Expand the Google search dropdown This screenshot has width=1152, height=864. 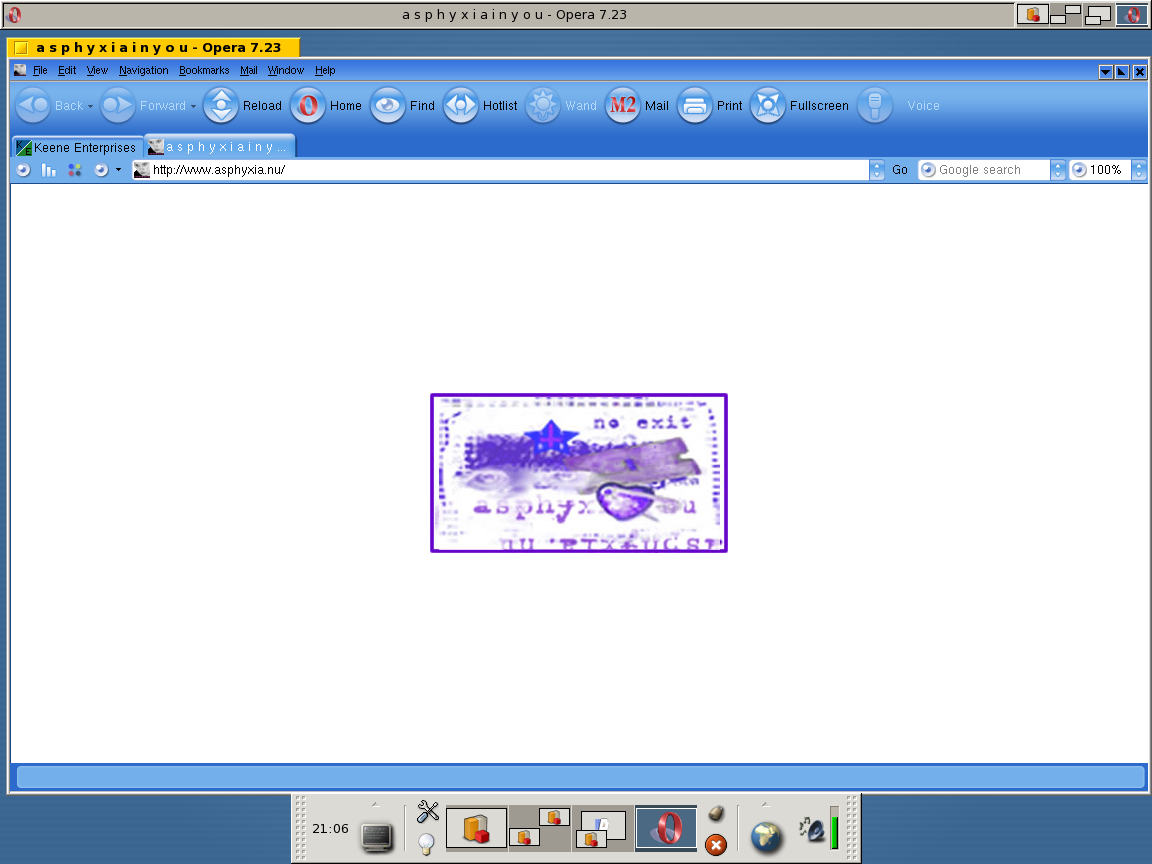[1057, 170]
